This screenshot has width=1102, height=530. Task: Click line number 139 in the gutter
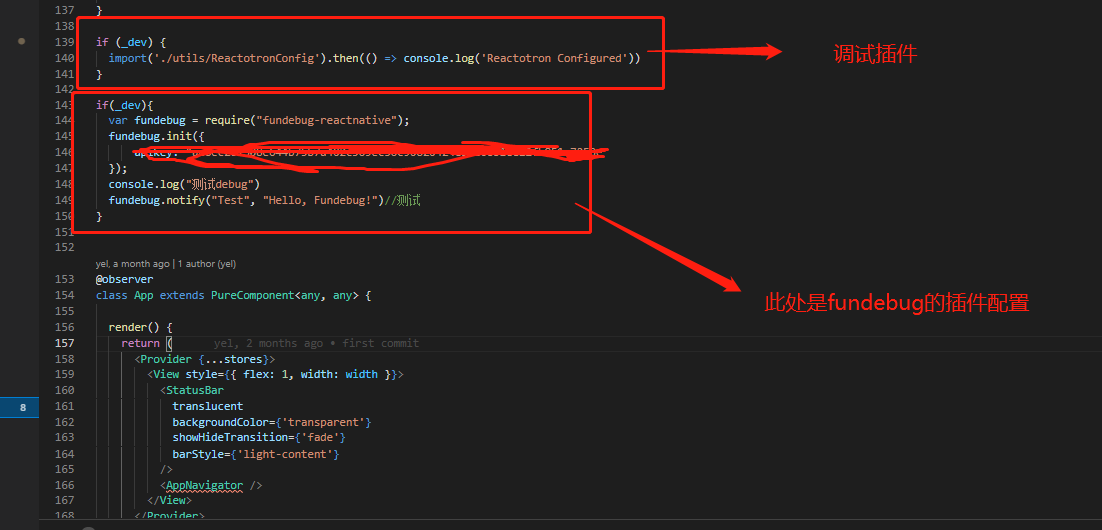point(64,42)
